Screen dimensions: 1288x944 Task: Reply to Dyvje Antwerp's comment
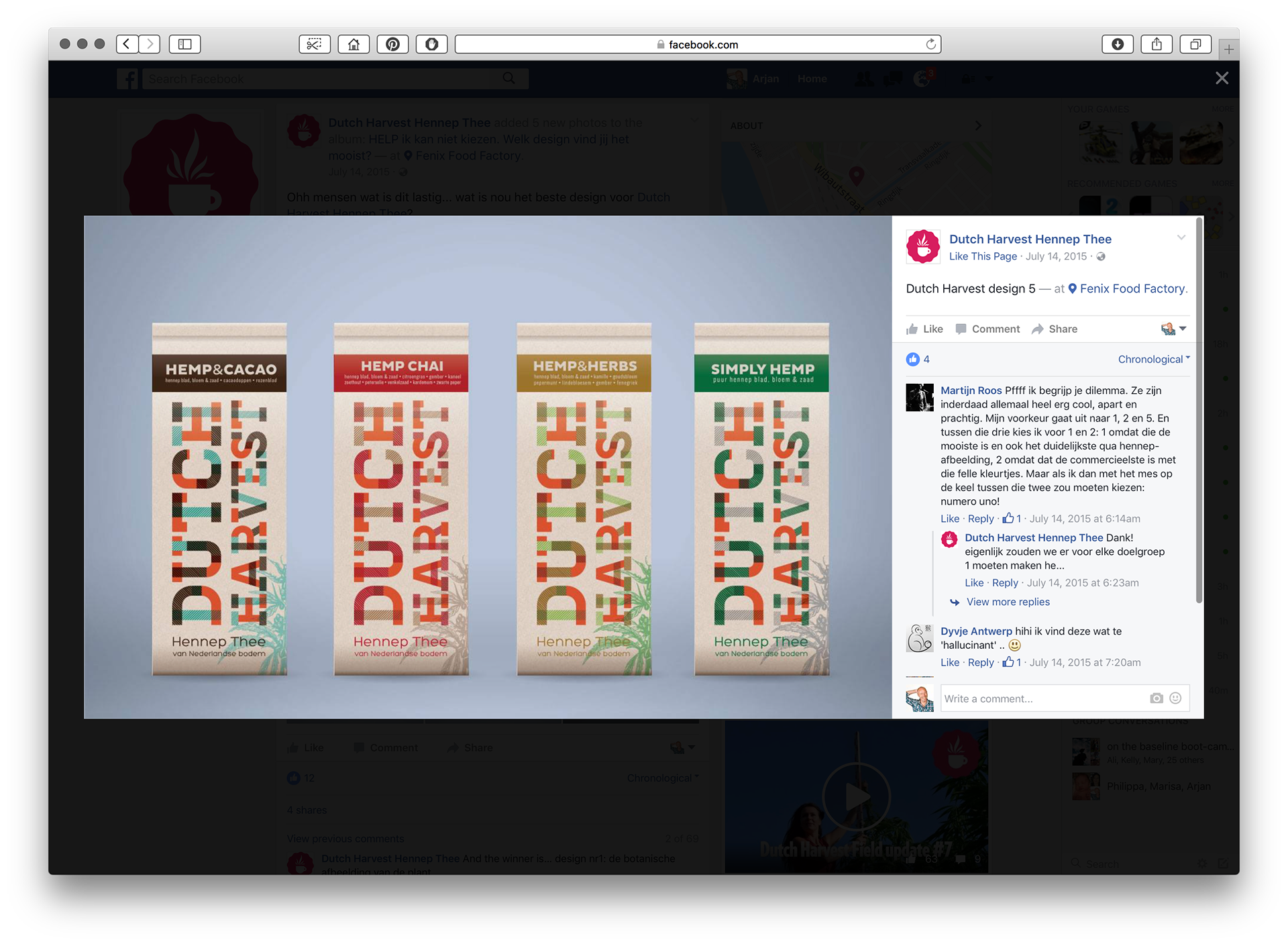pyautogui.click(x=981, y=662)
